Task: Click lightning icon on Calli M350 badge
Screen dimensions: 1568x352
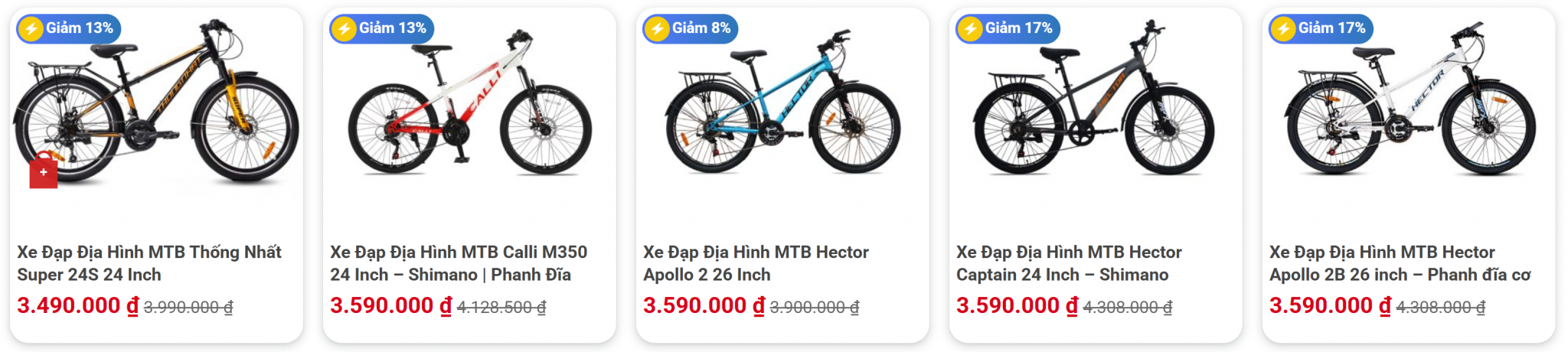Action: (344, 29)
